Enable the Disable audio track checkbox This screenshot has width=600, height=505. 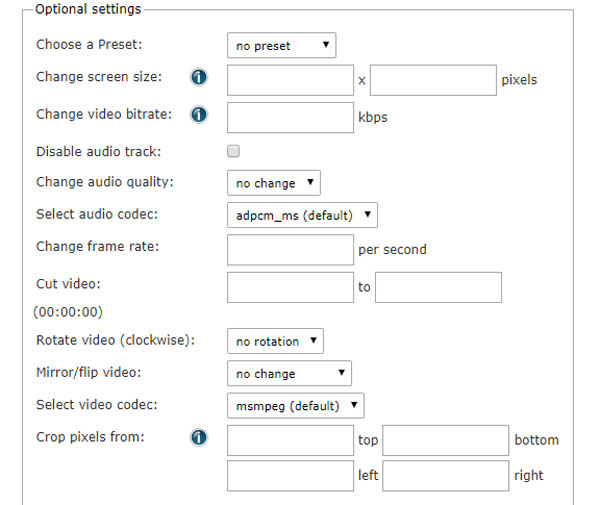[233, 152]
